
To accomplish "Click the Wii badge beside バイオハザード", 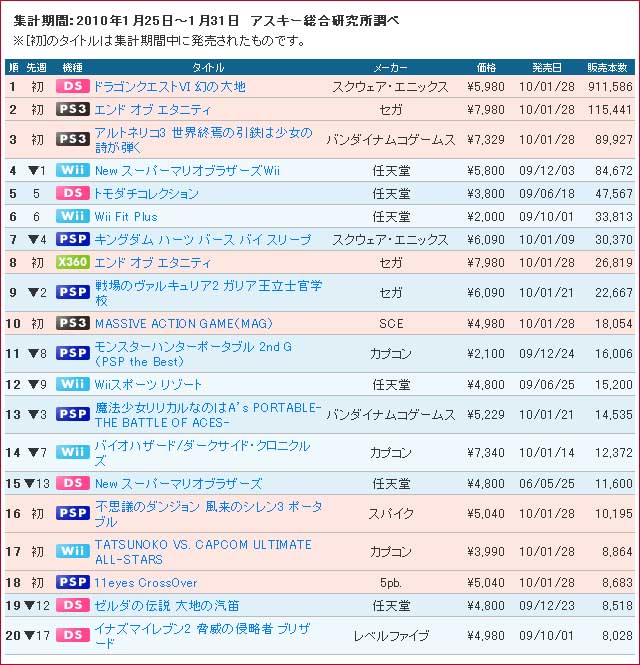I will pyautogui.click(x=73, y=452).
